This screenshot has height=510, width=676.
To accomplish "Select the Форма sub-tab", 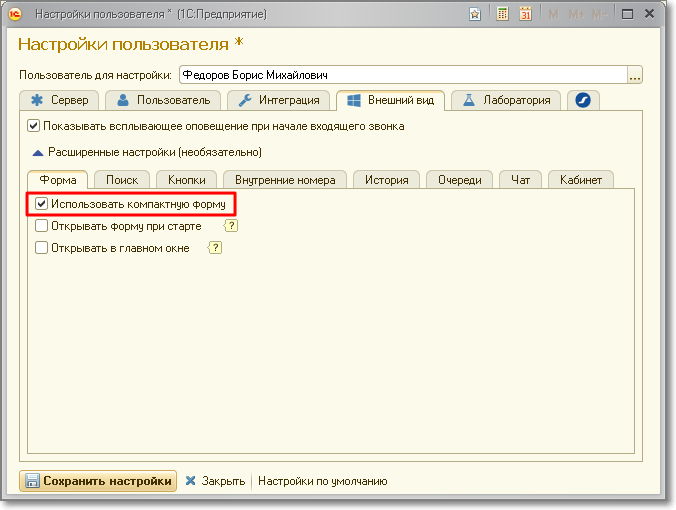I will [58, 180].
